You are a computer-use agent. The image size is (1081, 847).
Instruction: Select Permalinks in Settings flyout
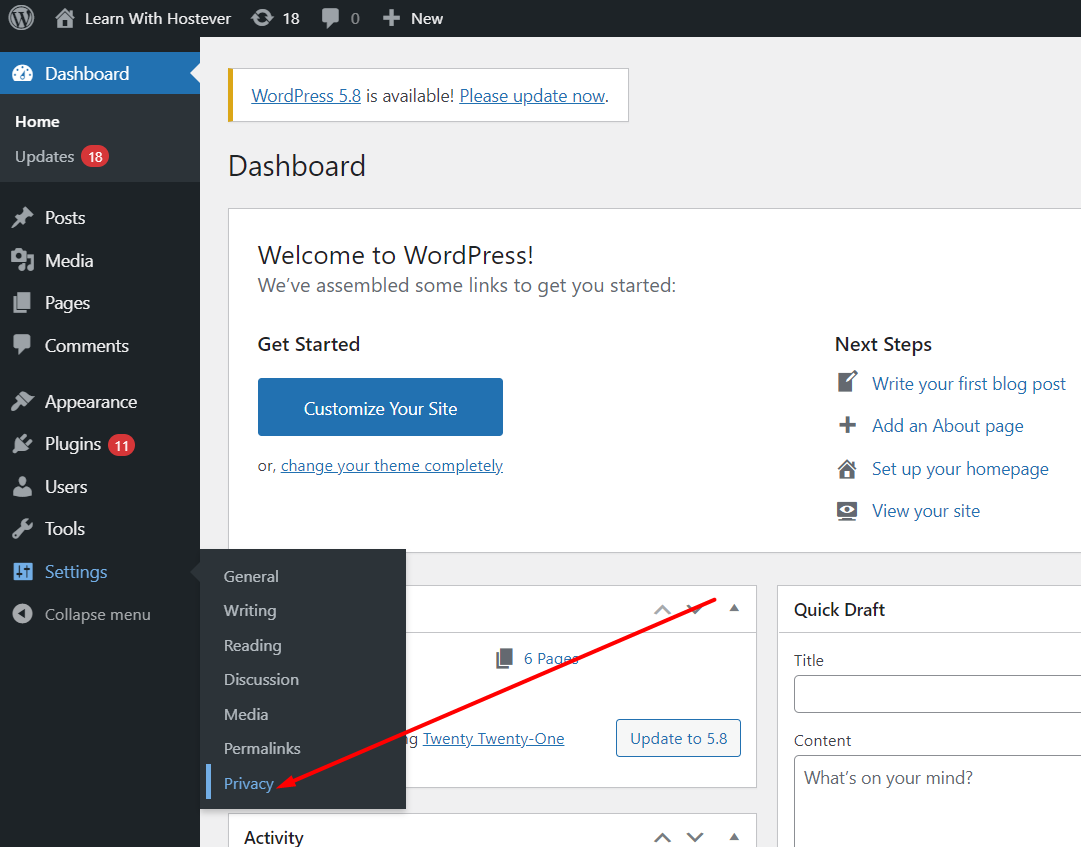(x=262, y=748)
